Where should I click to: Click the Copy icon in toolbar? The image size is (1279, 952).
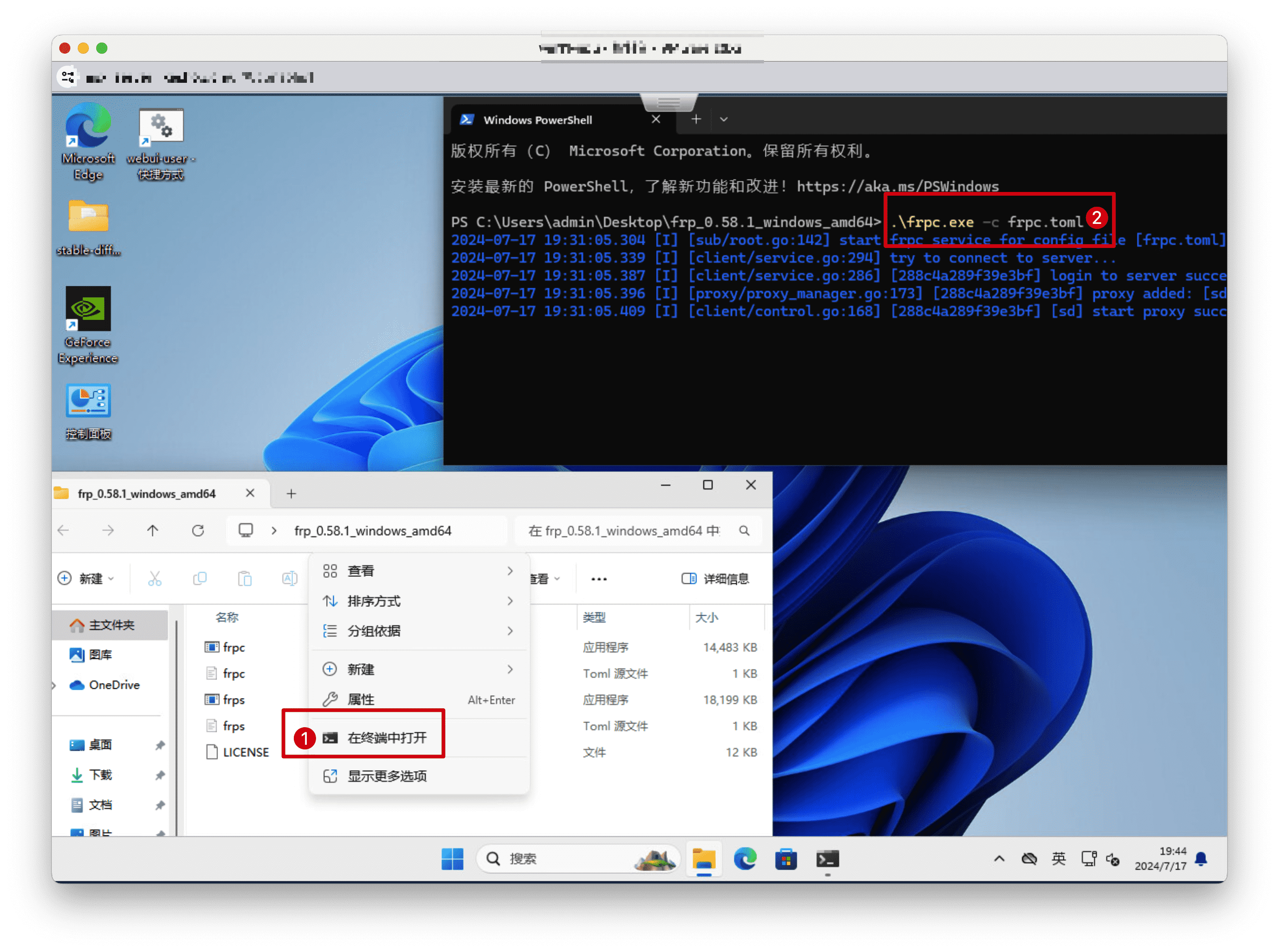click(199, 578)
